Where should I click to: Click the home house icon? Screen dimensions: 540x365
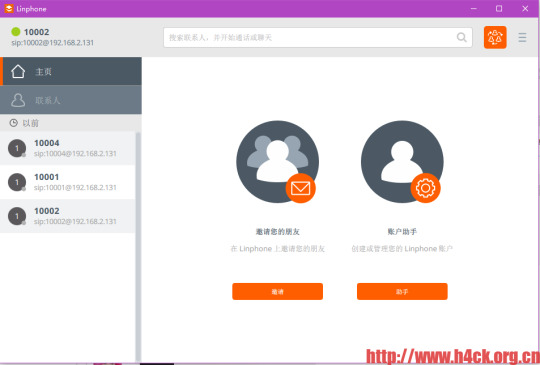point(18,71)
